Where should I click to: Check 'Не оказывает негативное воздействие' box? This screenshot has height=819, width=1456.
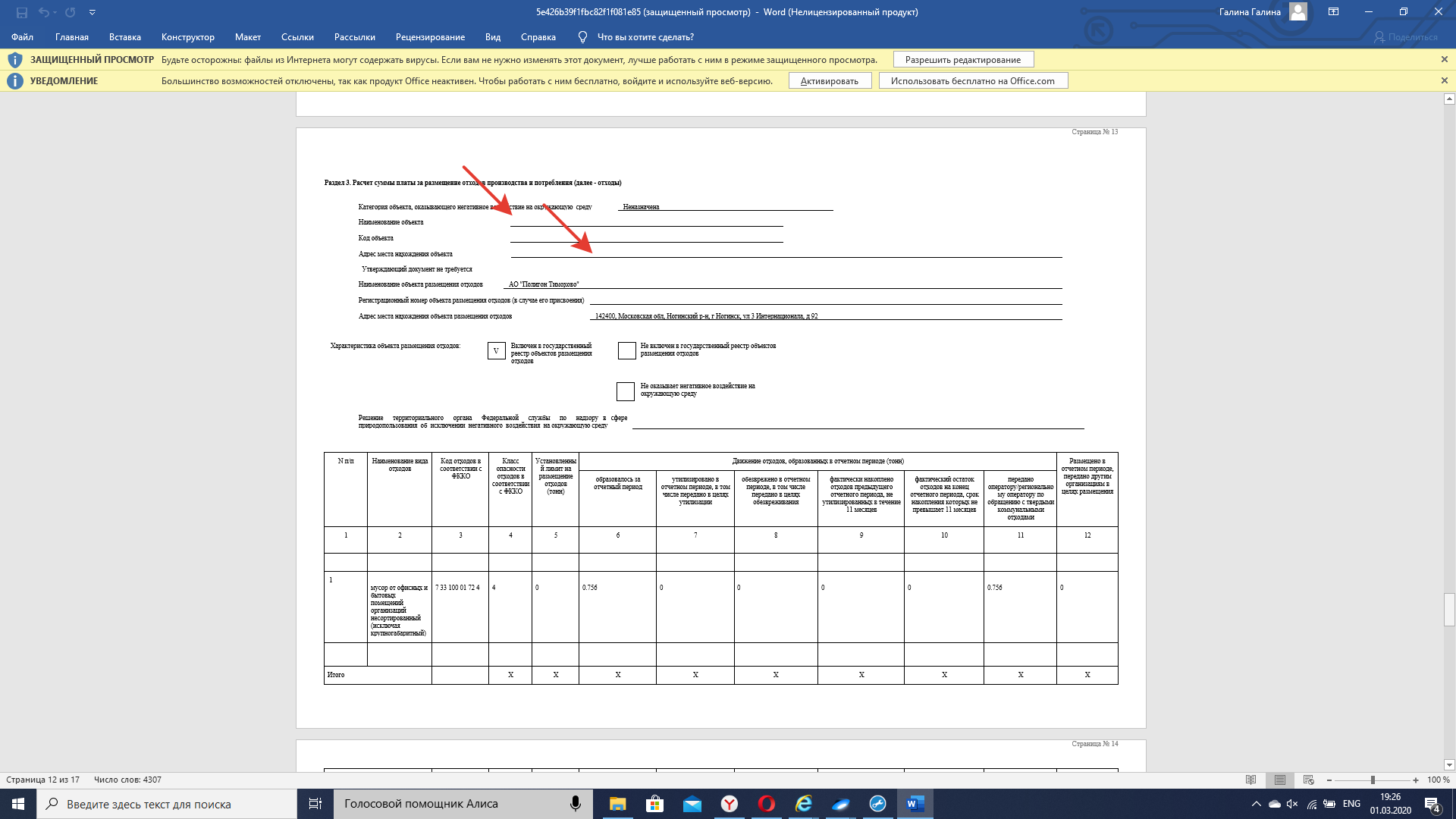pyautogui.click(x=626, y=391)
